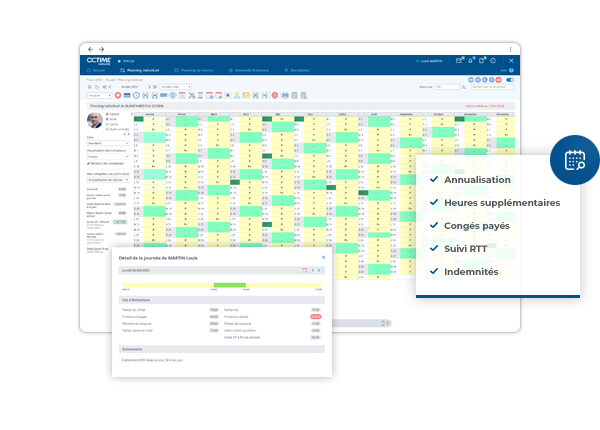Open the Aucun compteurs visualization dropdown
600x430 pixels.
point(108,156)
